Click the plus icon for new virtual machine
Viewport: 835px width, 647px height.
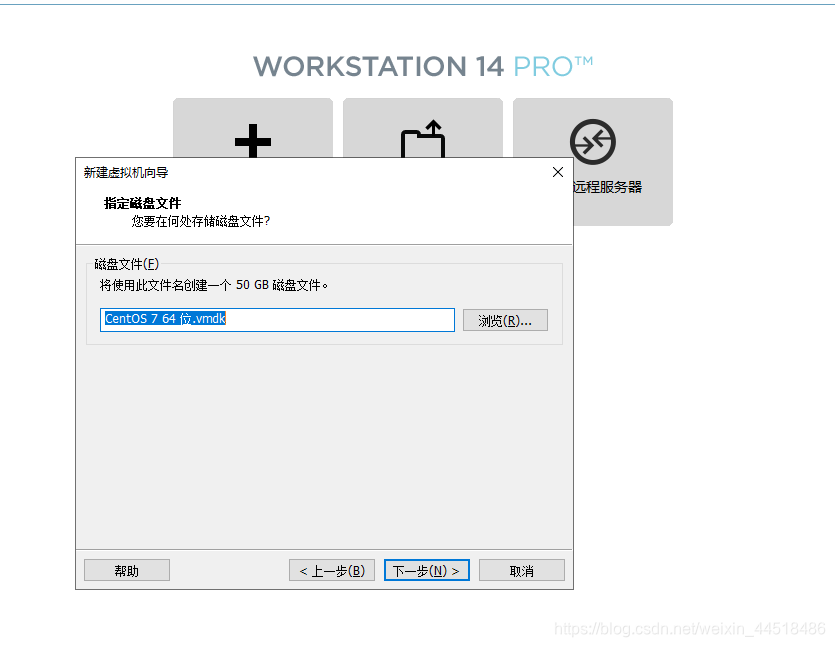coord(253,140)
